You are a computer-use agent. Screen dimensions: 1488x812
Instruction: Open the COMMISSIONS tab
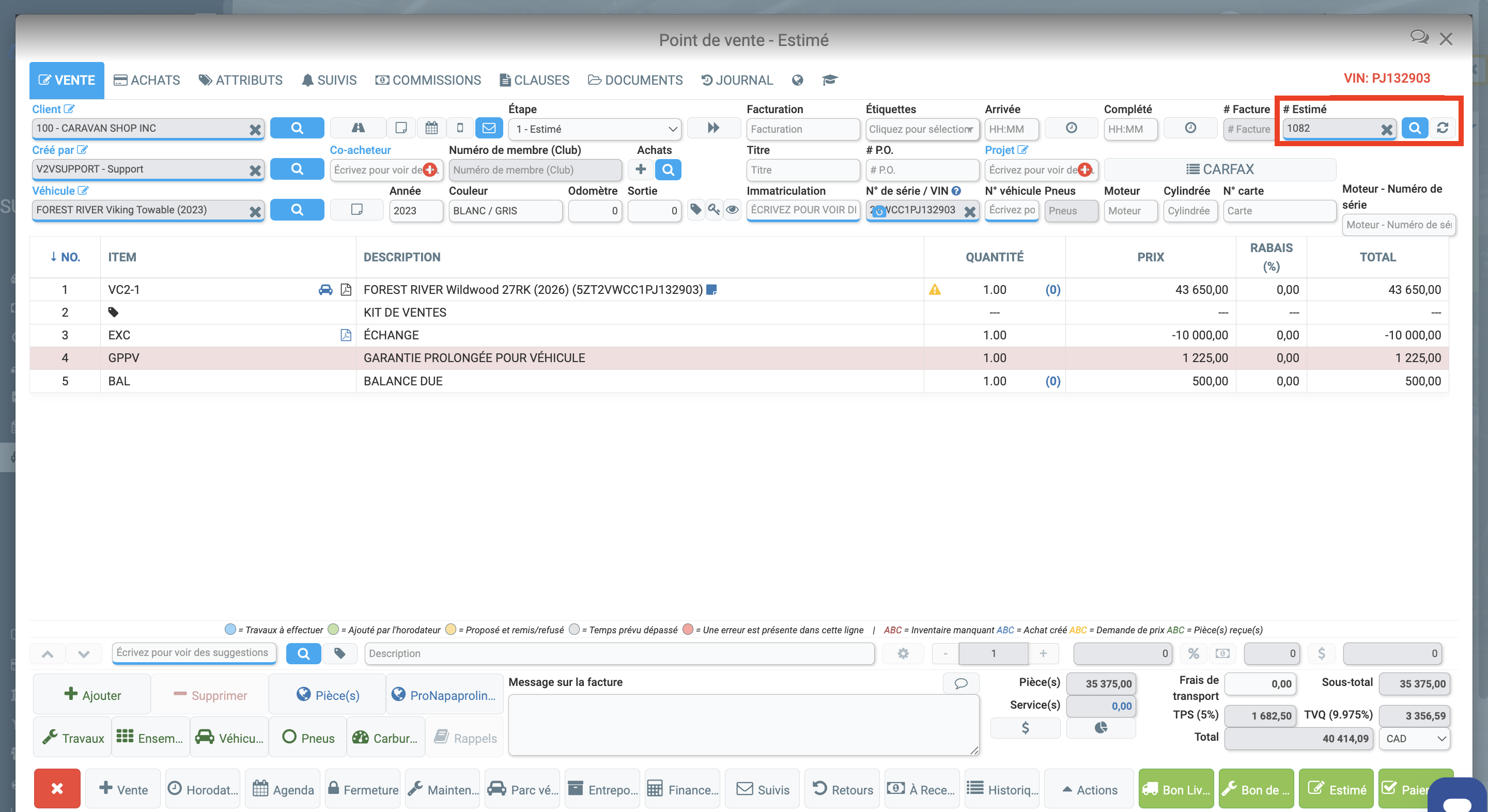pos(428,80)
